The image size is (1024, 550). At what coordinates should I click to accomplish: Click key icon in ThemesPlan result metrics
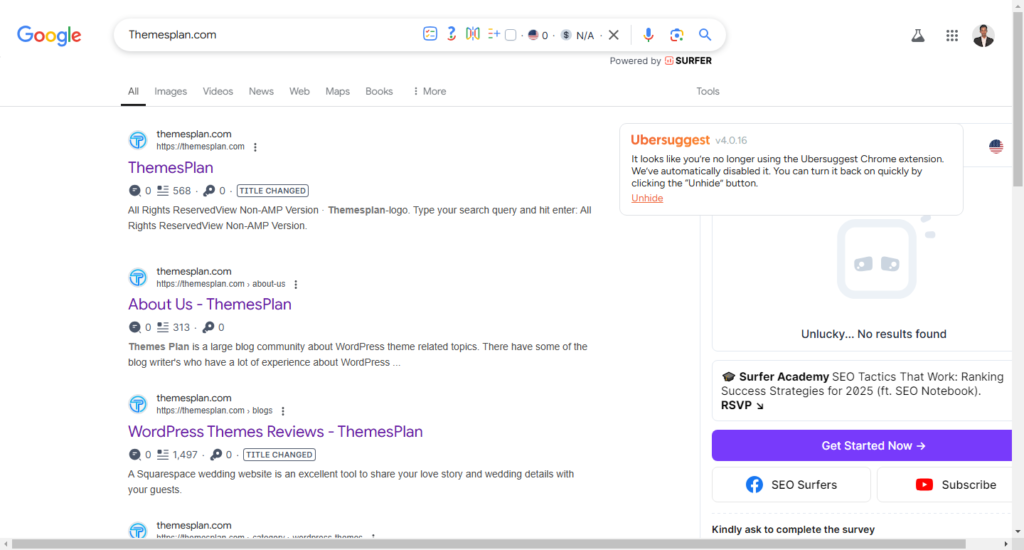coord(209,191)
